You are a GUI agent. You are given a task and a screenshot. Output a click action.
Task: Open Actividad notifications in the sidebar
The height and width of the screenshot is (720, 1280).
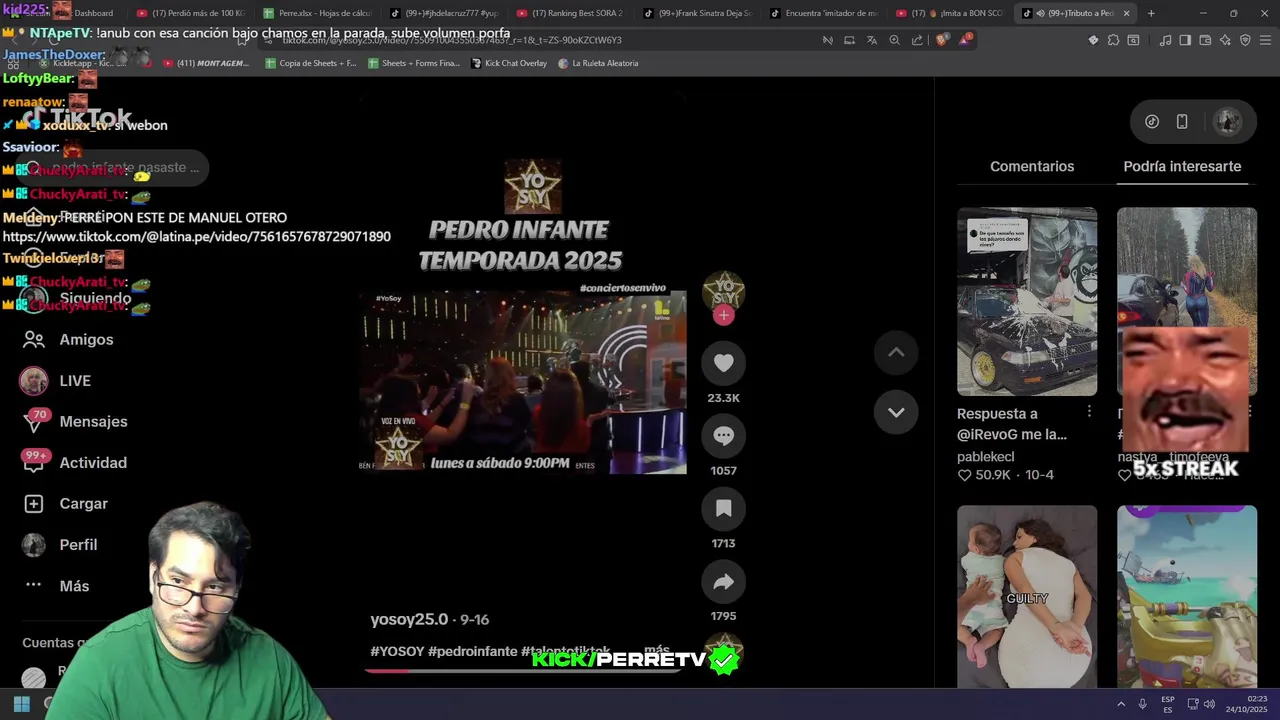tap(75, 463)
